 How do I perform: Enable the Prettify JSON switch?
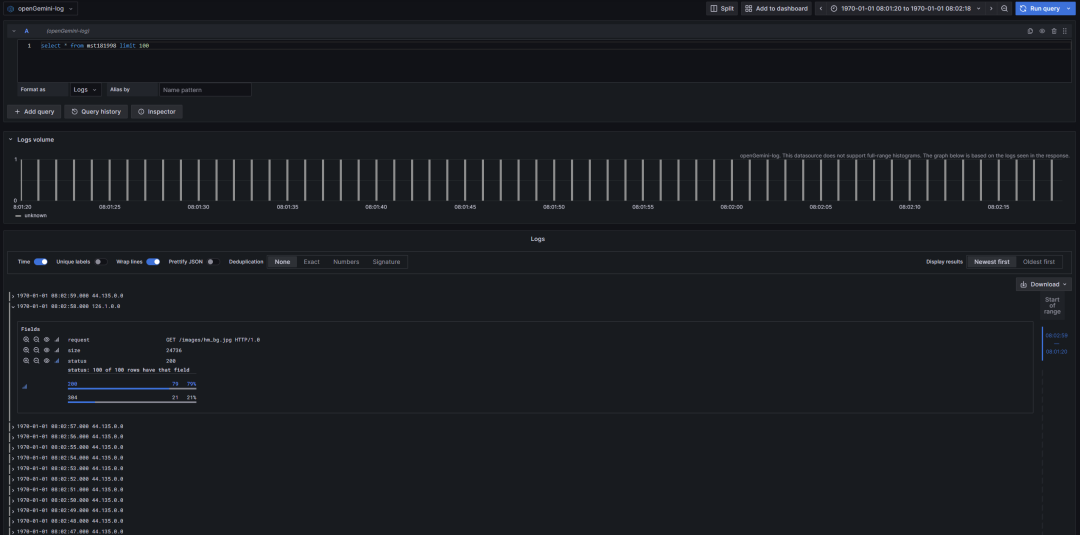pyautogui.click(x=214, y=262)
